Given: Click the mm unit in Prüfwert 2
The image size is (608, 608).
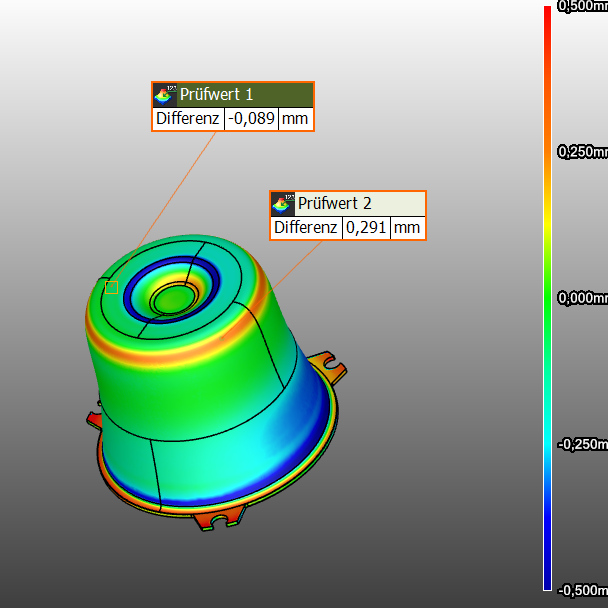Looking at the screenshot, I should click(x=408, y=228).
